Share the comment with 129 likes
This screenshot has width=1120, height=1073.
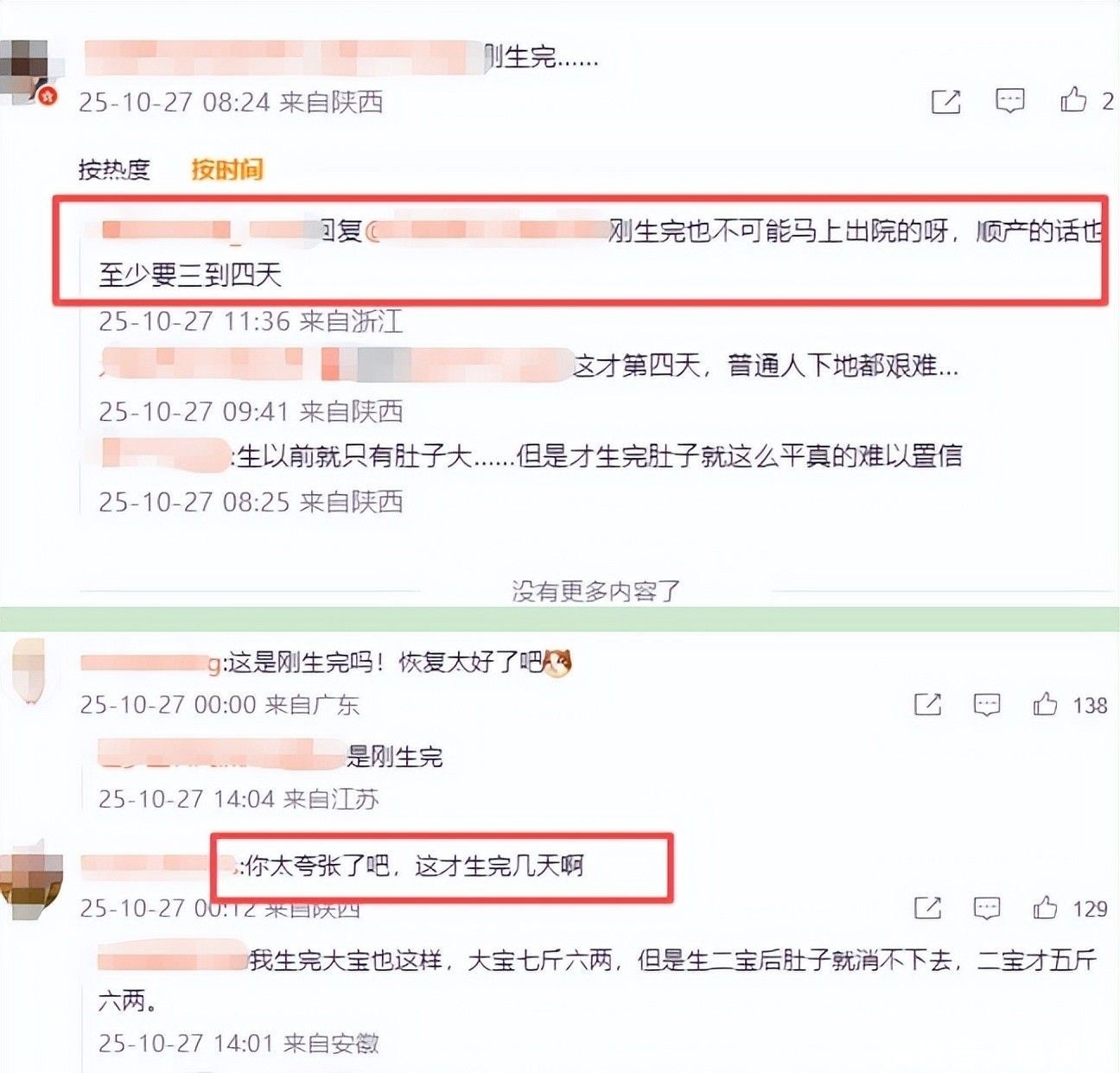(927, 908)
